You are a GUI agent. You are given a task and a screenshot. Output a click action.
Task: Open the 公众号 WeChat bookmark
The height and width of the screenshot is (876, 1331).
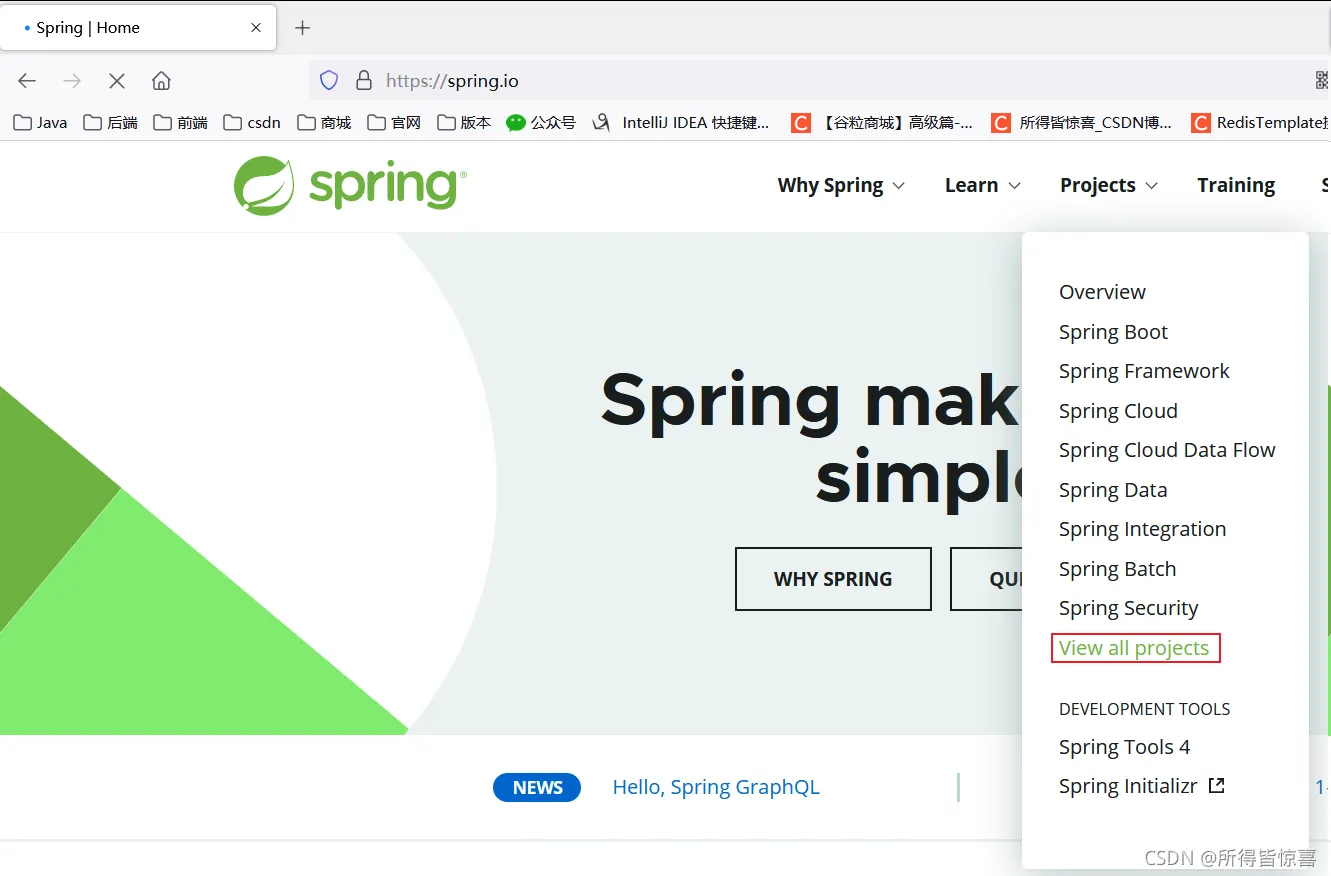click(541, 123)
